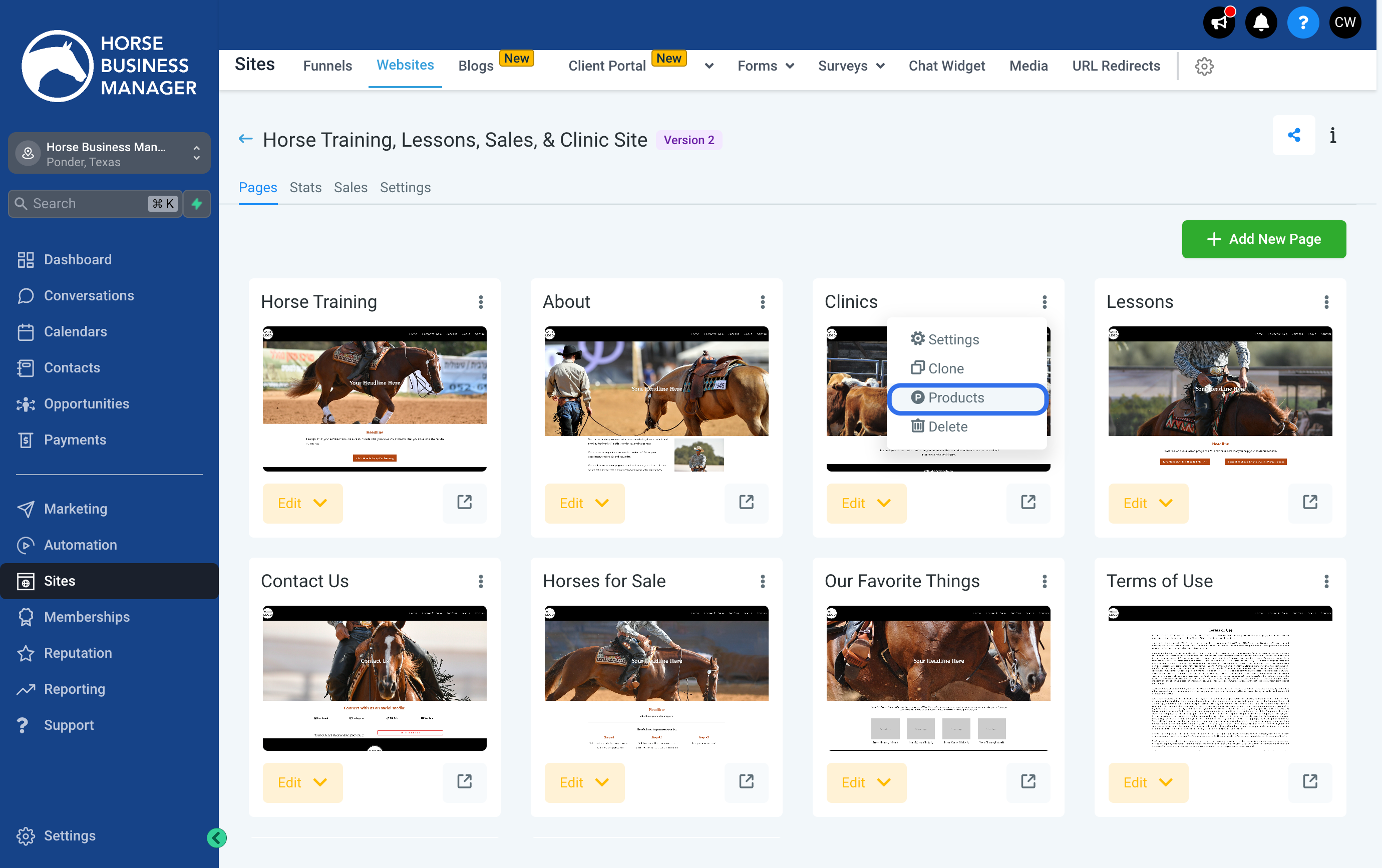
Task: Open Contact Us page options kebab menu
Action: pos(481,581)
